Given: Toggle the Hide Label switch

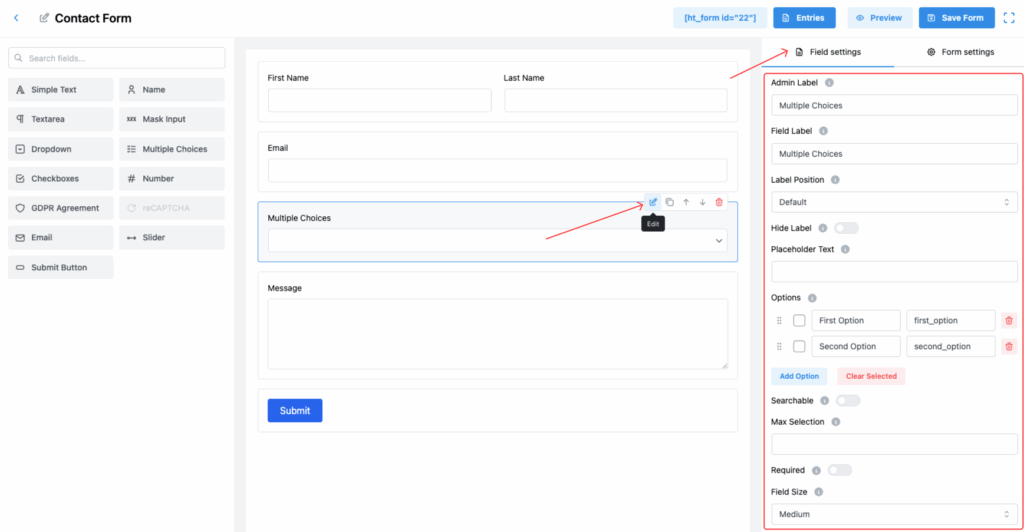Looking at the screenshot, I should [x=846, y=228].
